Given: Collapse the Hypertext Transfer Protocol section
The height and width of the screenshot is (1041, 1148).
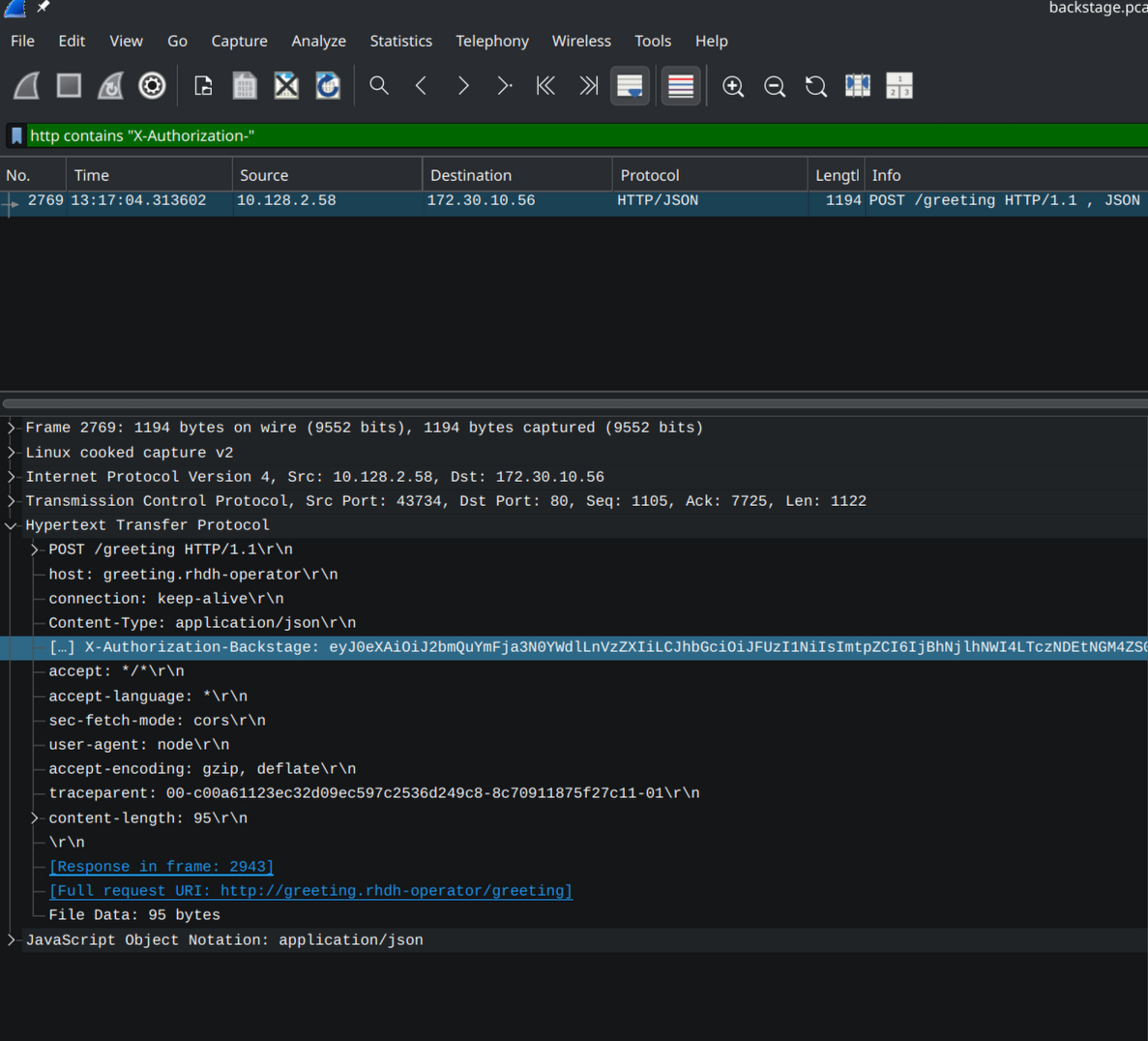Looking at the screenshot, I should (12, 525).
